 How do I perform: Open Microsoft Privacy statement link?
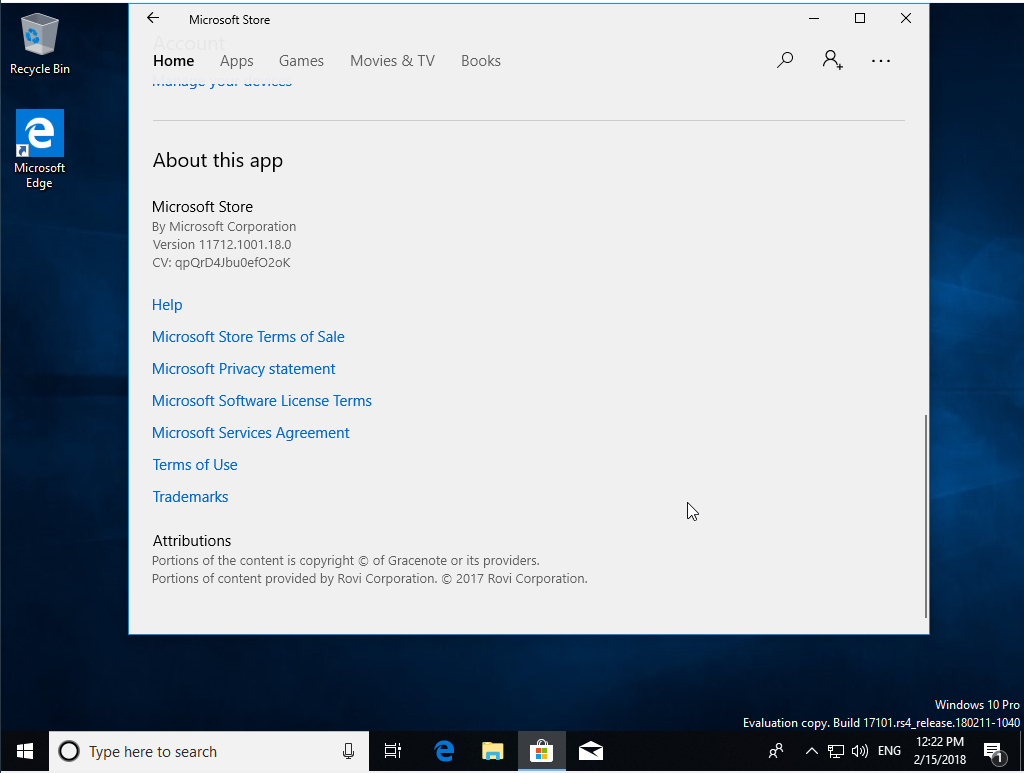click(244, 369)
